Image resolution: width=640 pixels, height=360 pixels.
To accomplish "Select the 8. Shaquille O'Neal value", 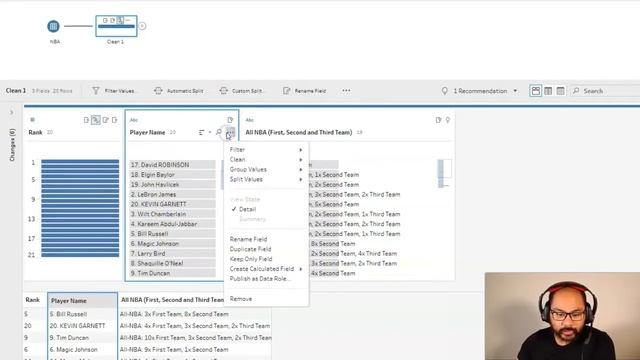I will point(172,263).
